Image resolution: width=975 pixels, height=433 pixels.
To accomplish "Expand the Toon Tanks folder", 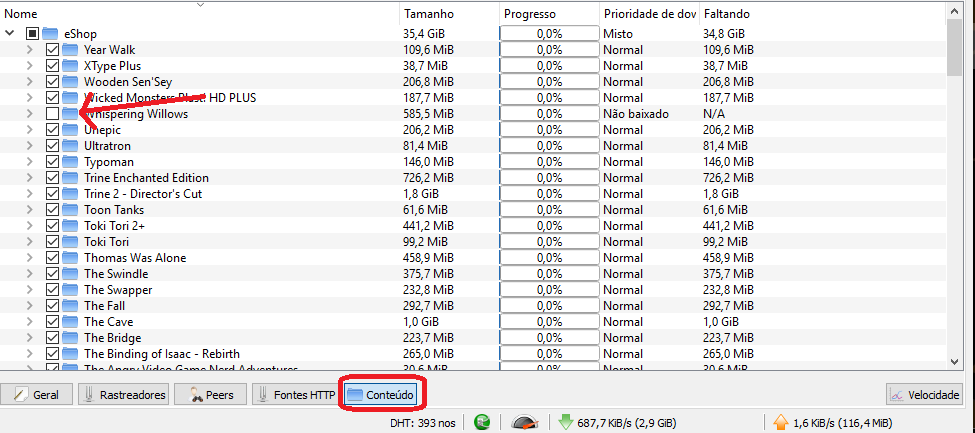I will [x=29, y=210].
